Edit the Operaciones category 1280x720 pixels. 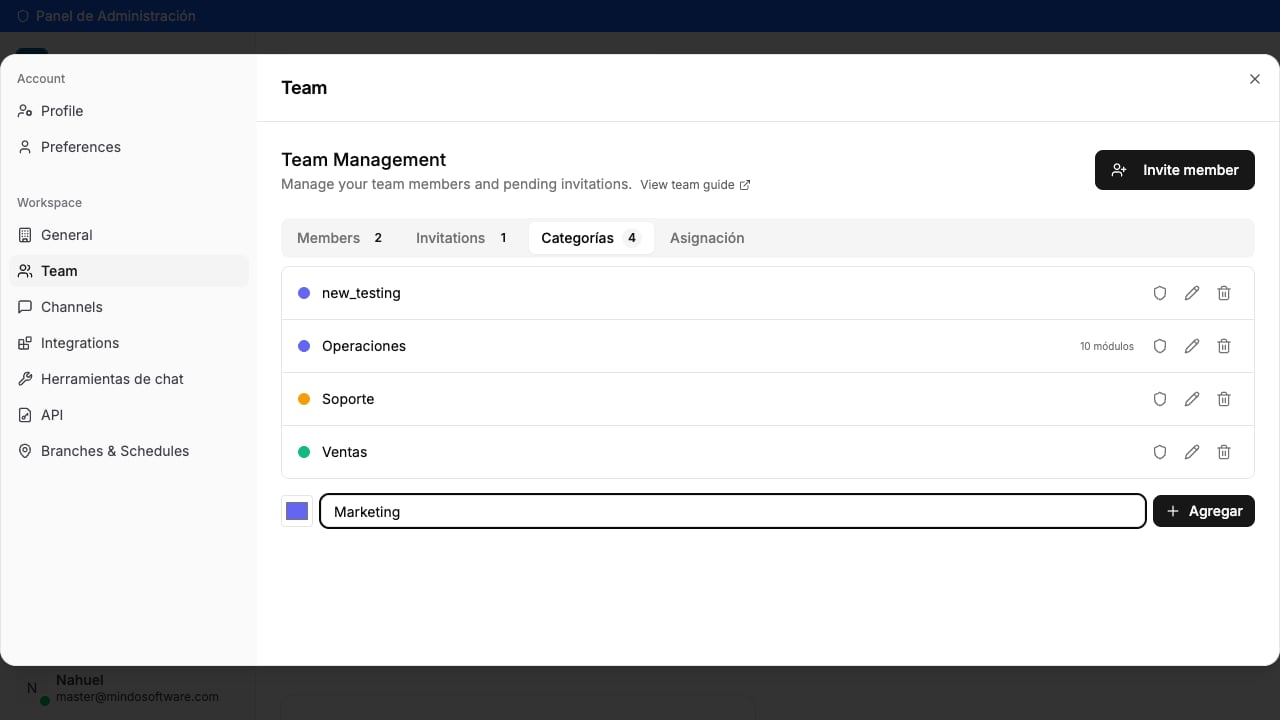pyautogui.click(x=1192, y=346)
